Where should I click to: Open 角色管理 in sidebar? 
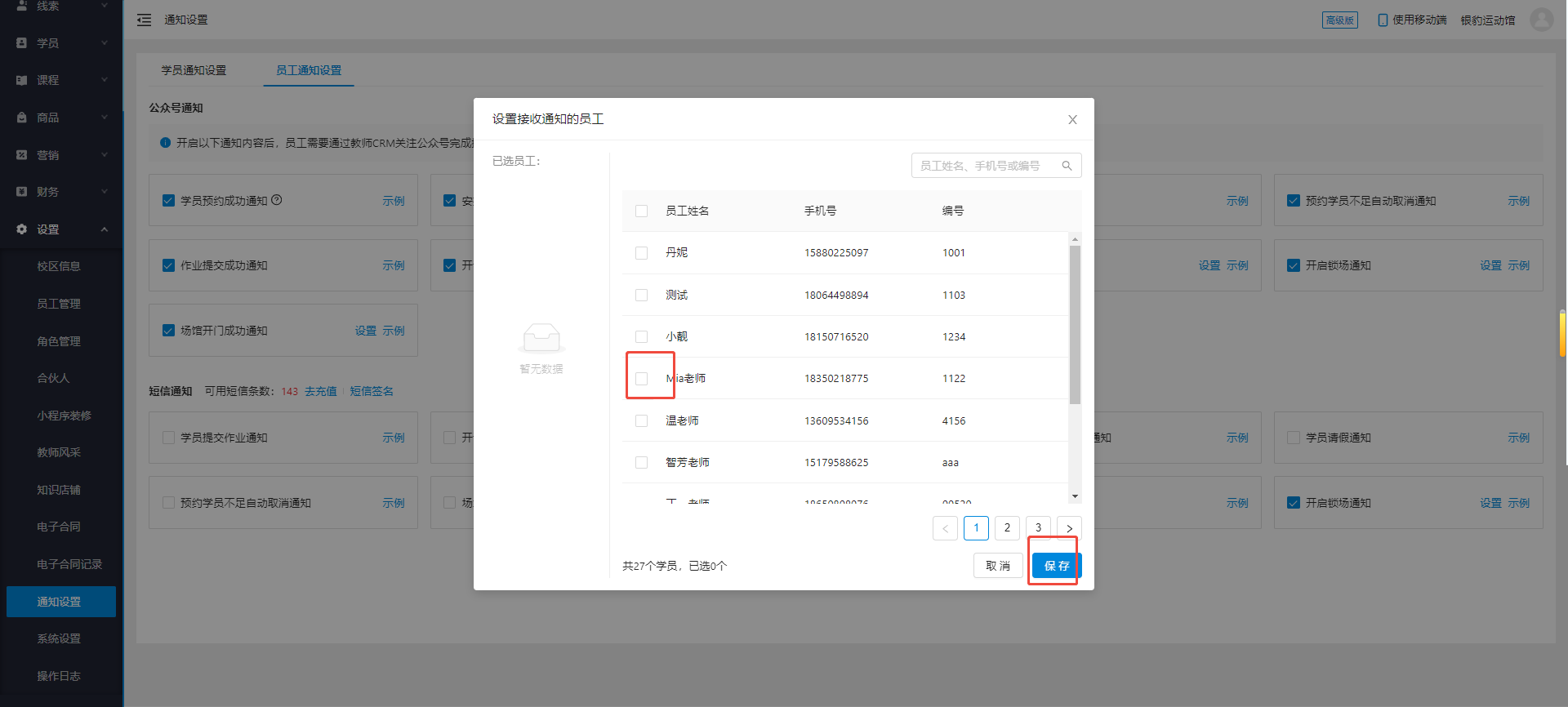(59, 341)
